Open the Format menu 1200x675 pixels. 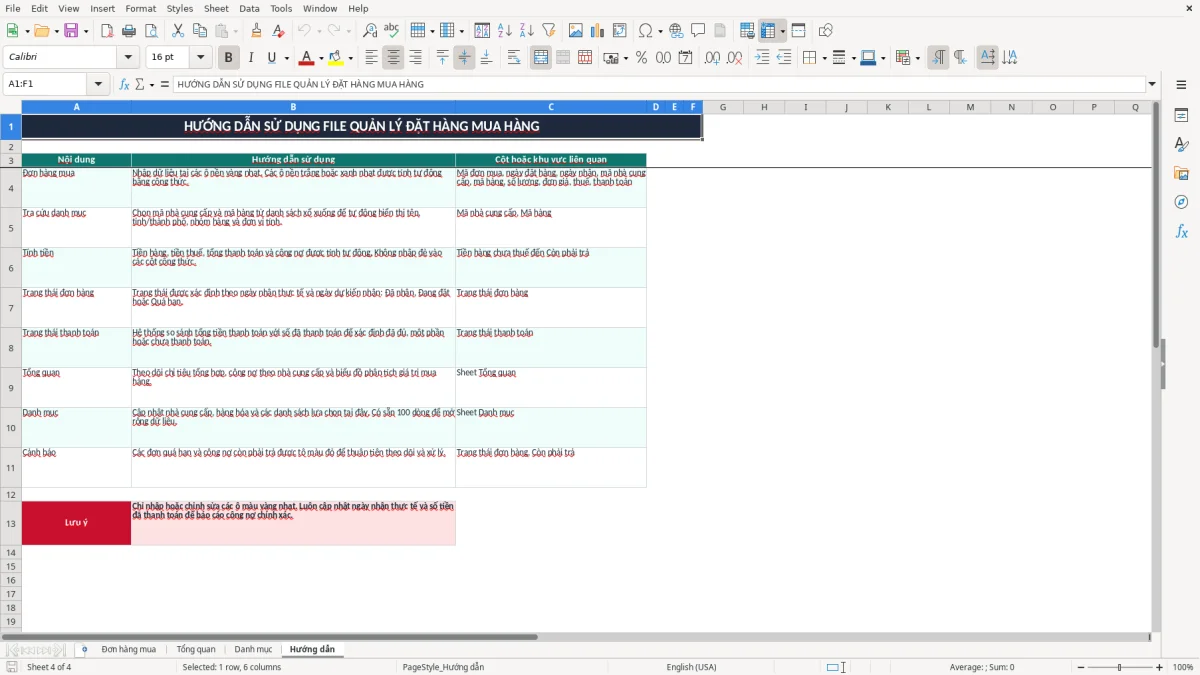pyautogui.click(x=140, y=8)
